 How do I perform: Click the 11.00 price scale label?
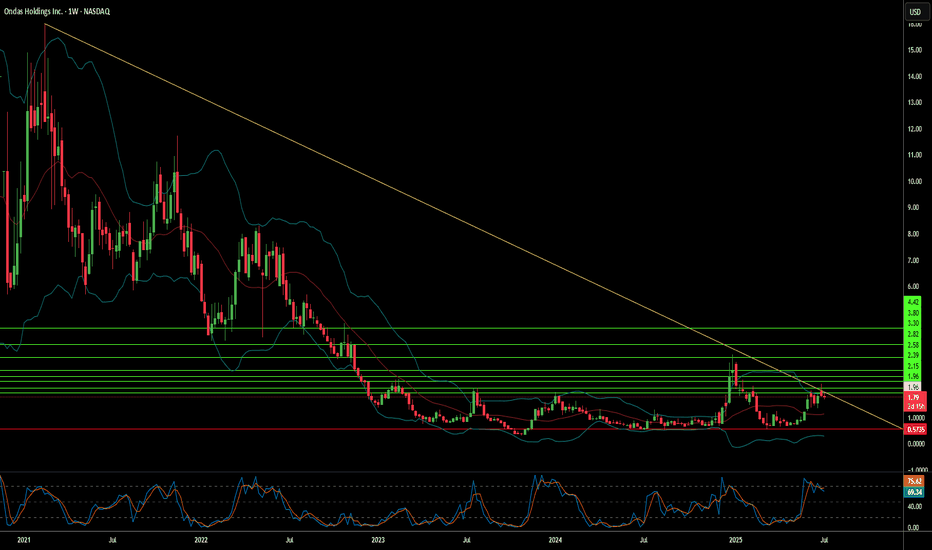click(915, 155)
